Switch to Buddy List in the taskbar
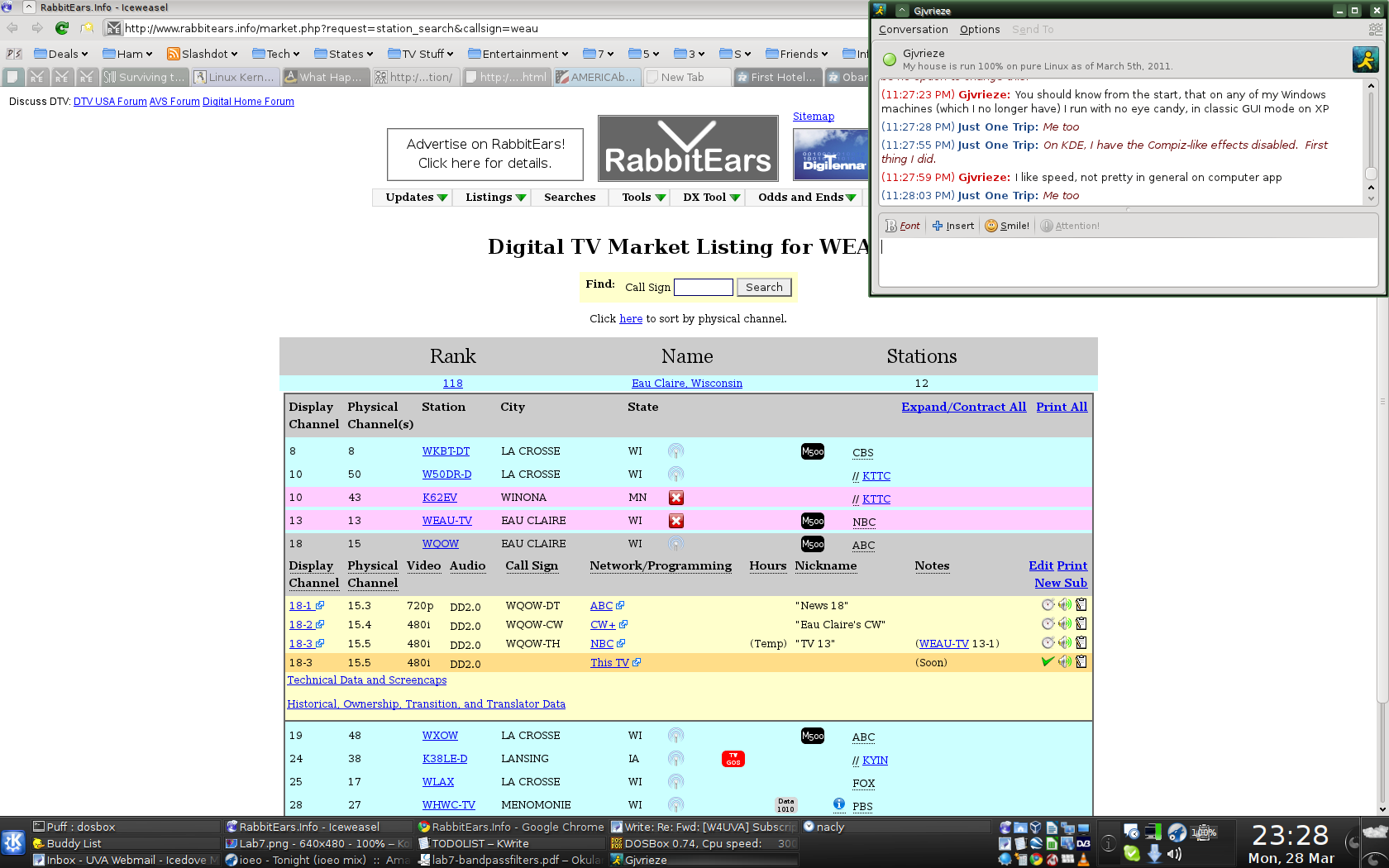Viewport: 1389px width, 868px height. click(125, 843)
